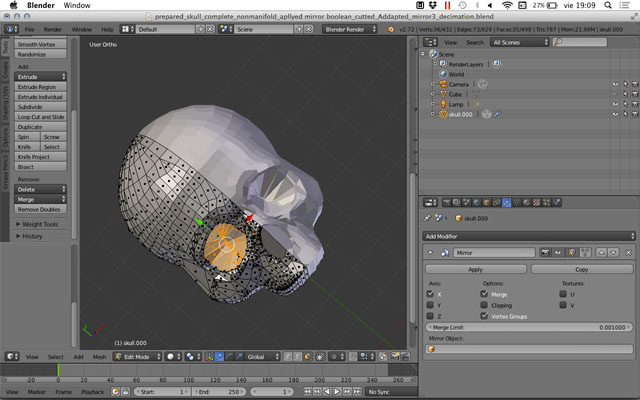
Task: Open the Extrude dropdown in tool shelf
Action: [x=40, y=77]
